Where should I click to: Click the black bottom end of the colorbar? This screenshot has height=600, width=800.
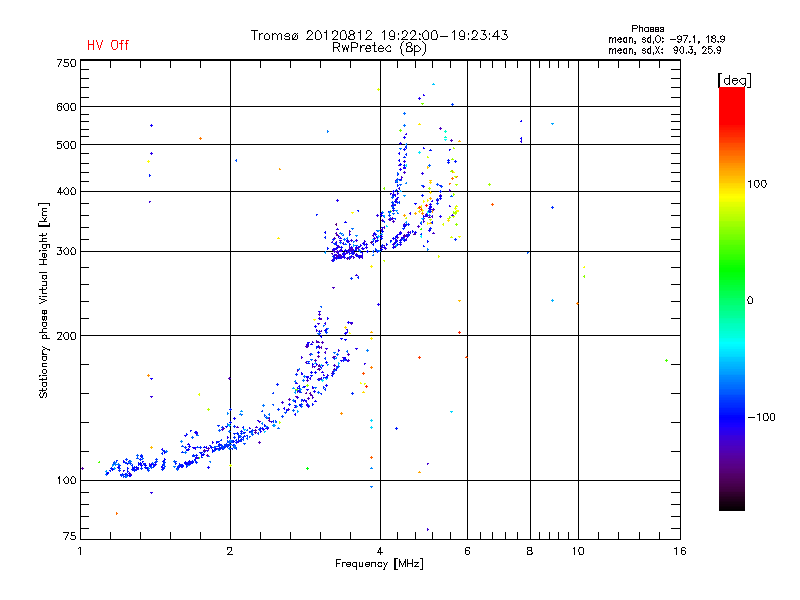732,503
